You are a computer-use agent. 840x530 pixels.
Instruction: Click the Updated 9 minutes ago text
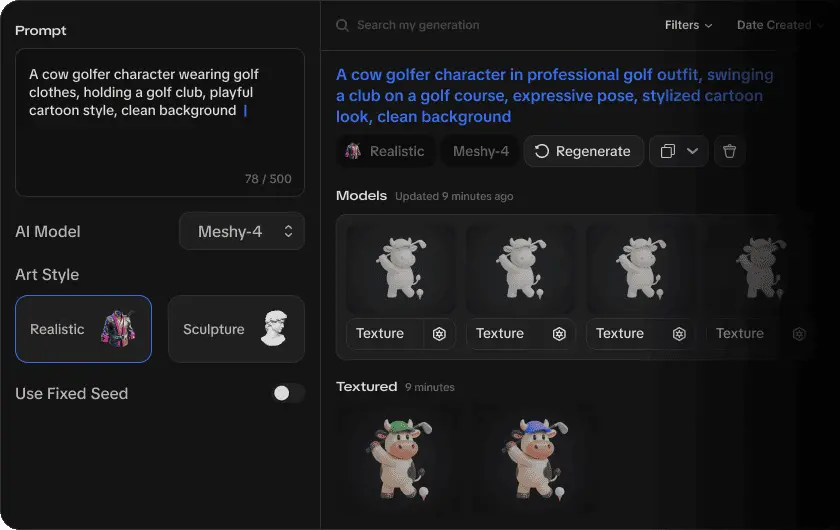(454, 196)
